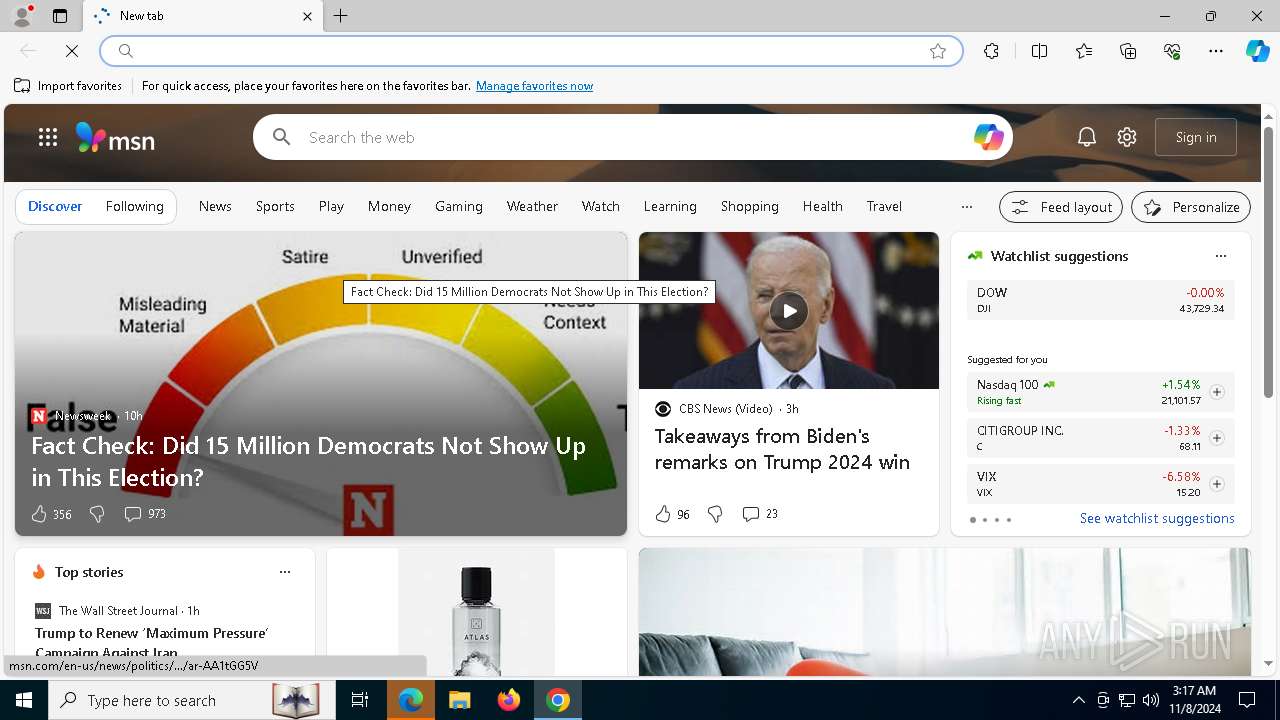The image size is (1280, 720).
Task: Play the Biden remarks video
Action: 789,311
